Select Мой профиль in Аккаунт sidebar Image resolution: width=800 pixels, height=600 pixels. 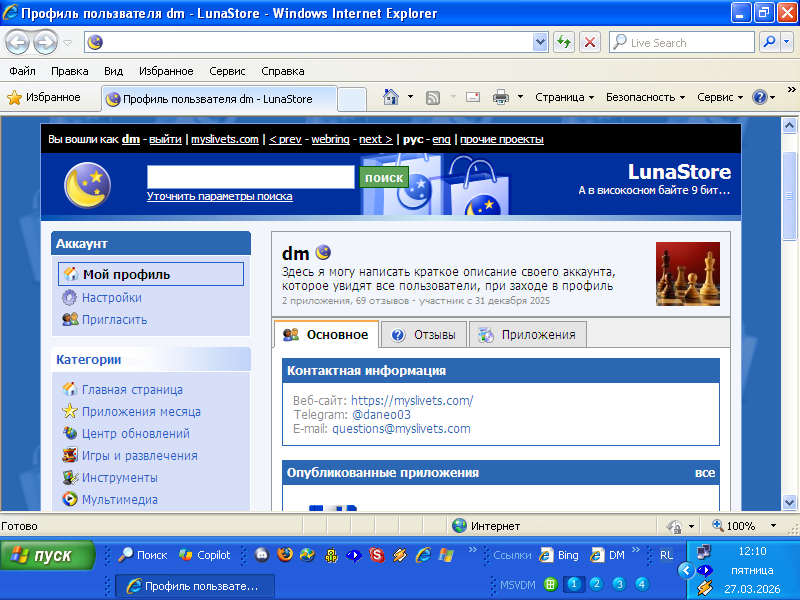click(x=151, y=274)
